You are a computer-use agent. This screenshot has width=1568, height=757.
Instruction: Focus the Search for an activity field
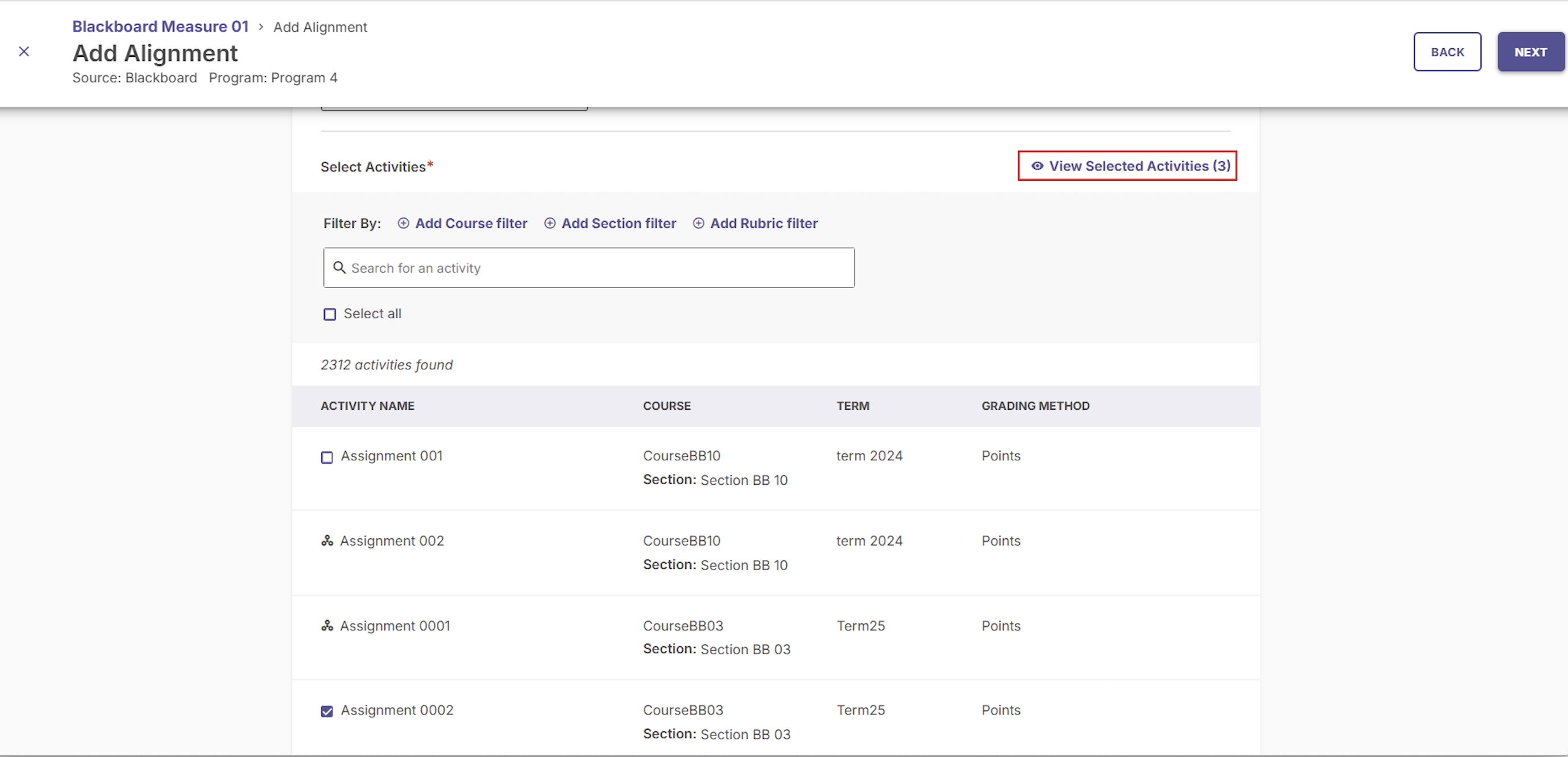[588, 268]
